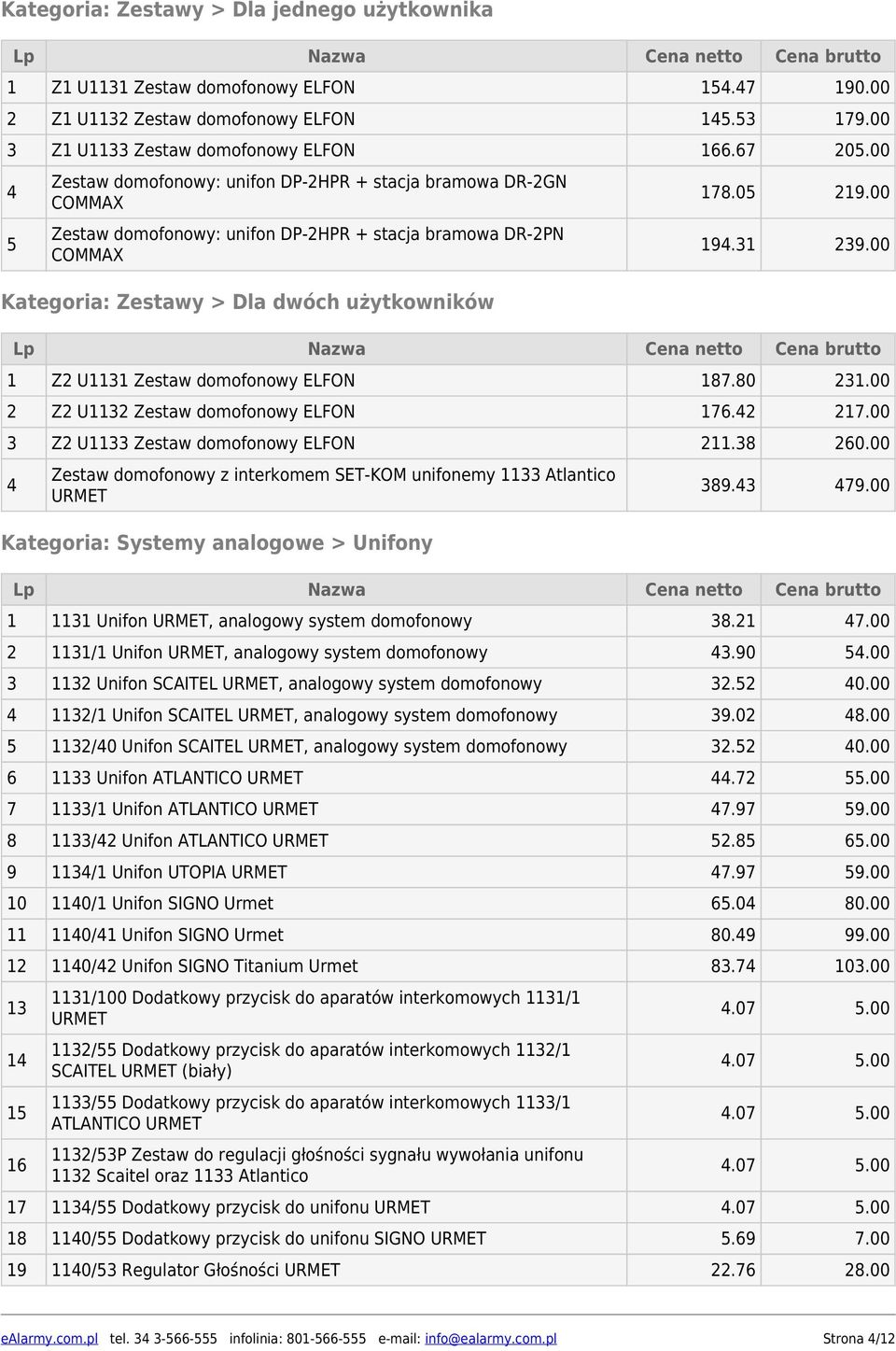Select the net price 166.67

coord(728,150)
